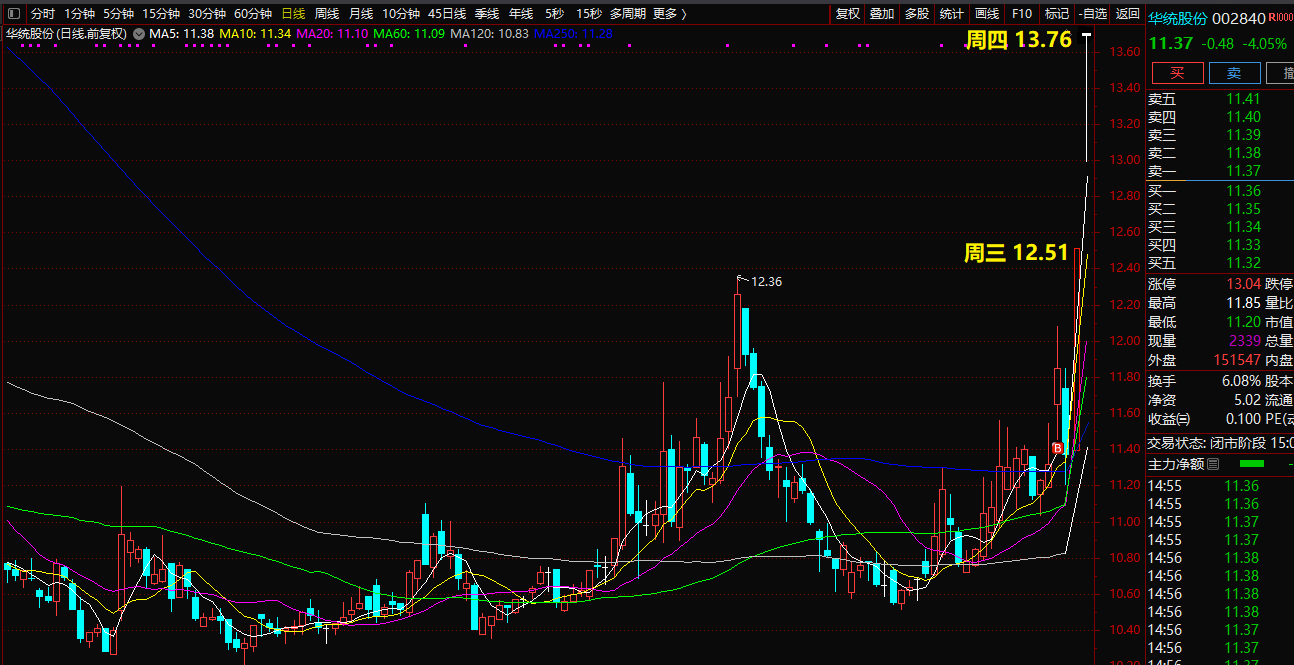Click the 现量 2339 value

coord(1245,341)
